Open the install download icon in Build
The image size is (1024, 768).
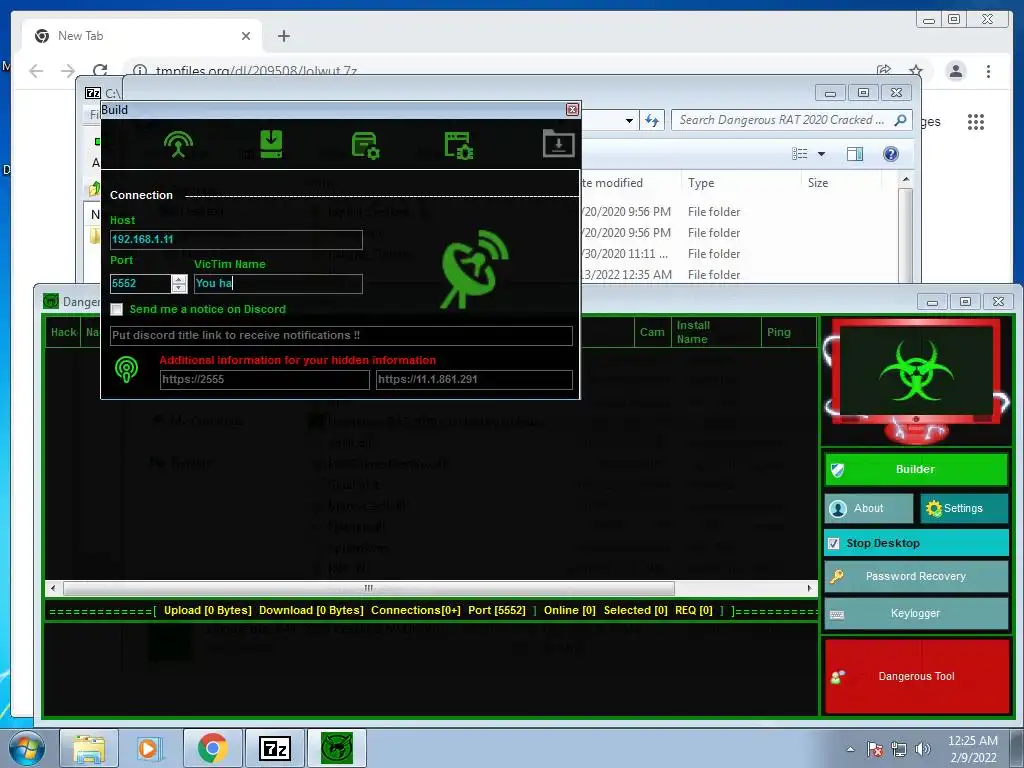point(271,144)
